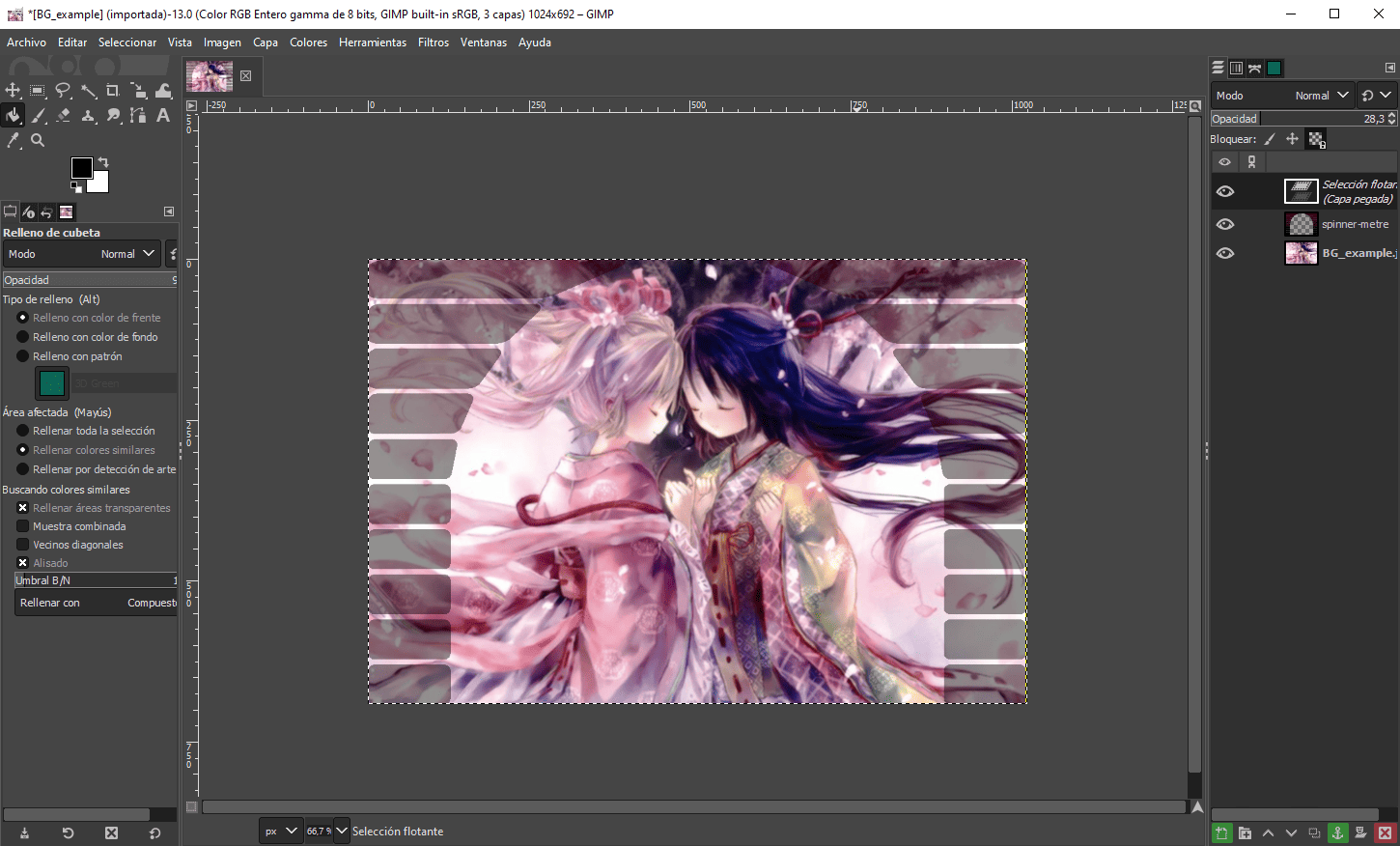
Task: Click the green pattern preview swatch
Action: tap(52, 383)
